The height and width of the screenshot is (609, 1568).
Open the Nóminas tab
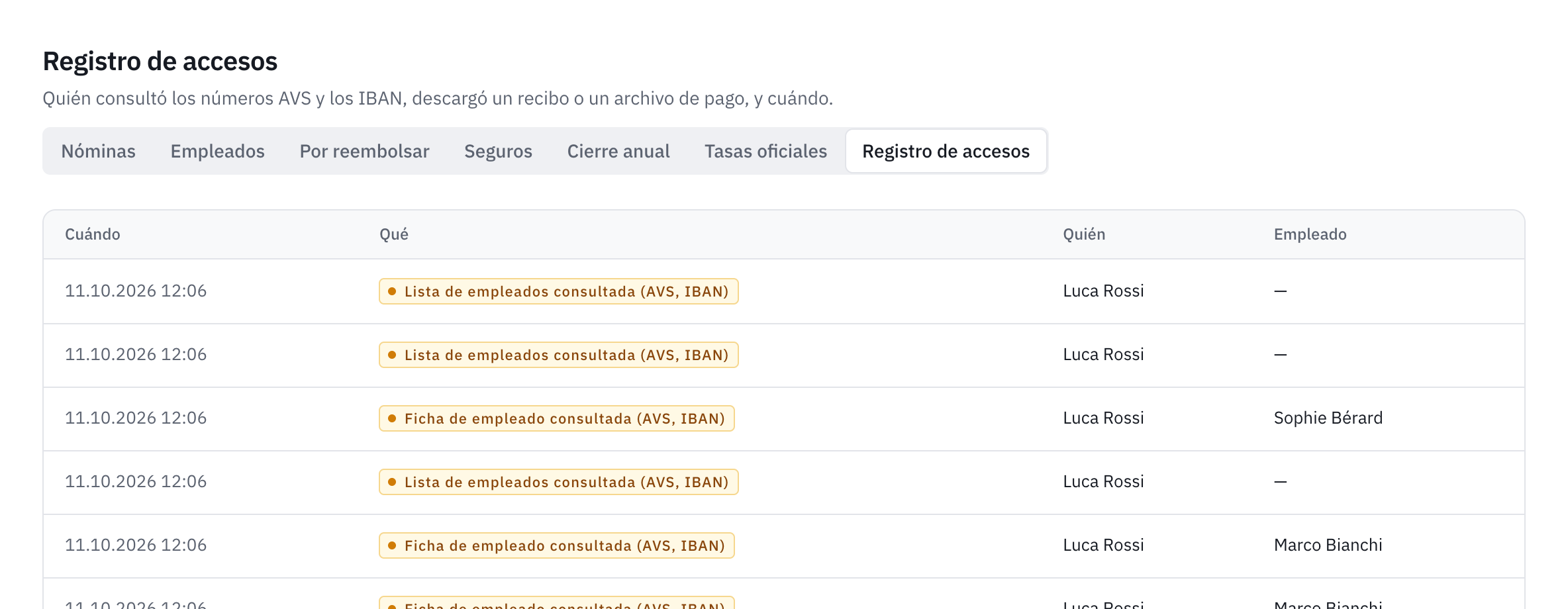(98, 151)
